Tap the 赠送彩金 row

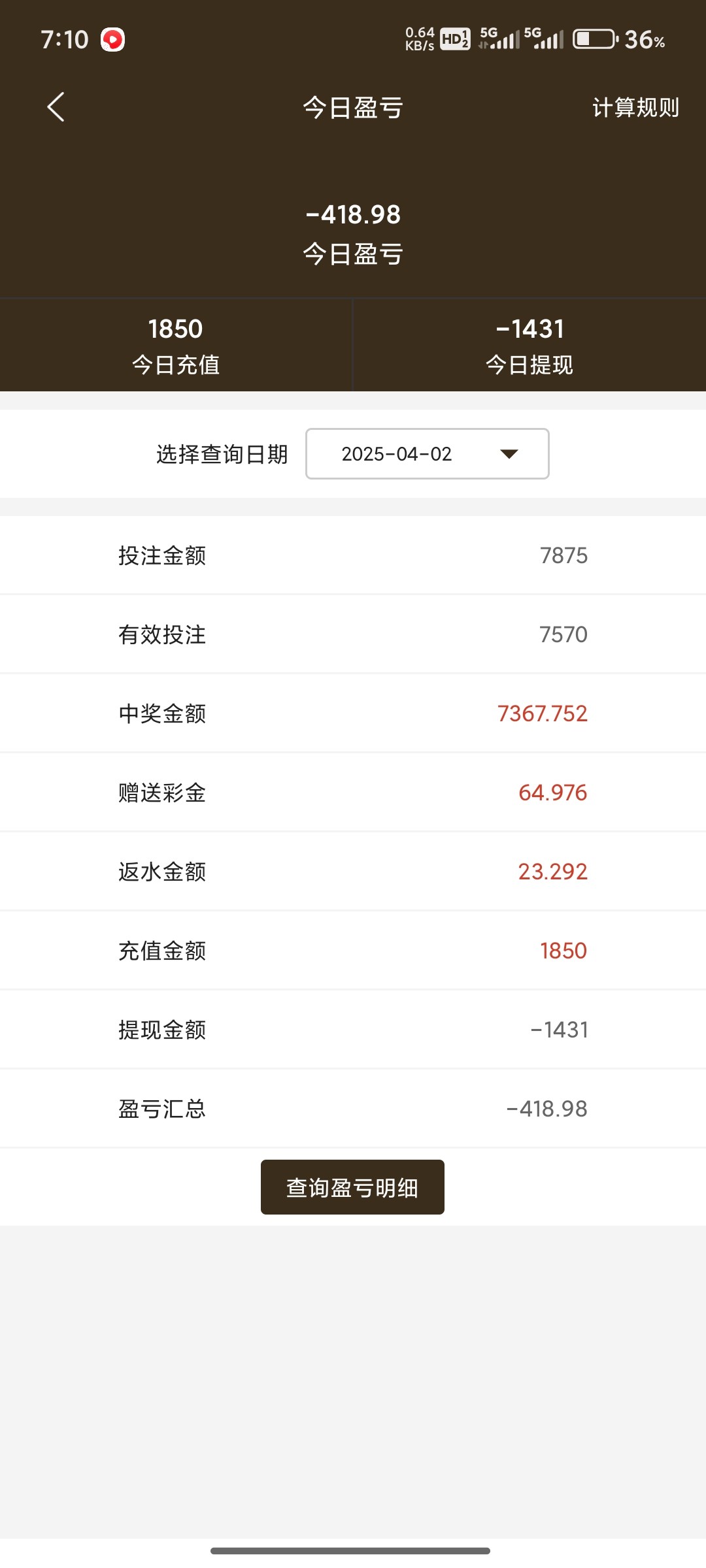pos(353,792)
